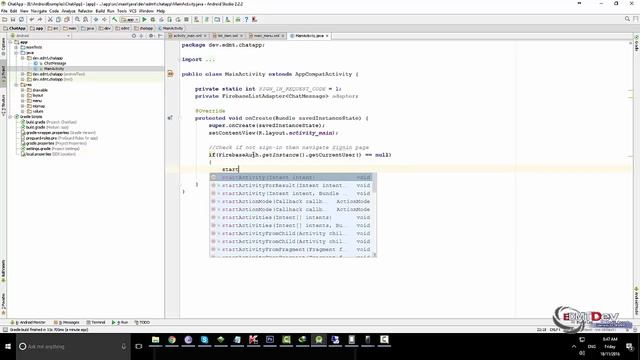Click the SDK Manager toolbar icon
640x360 pixels.
click(x=228, y=20)
